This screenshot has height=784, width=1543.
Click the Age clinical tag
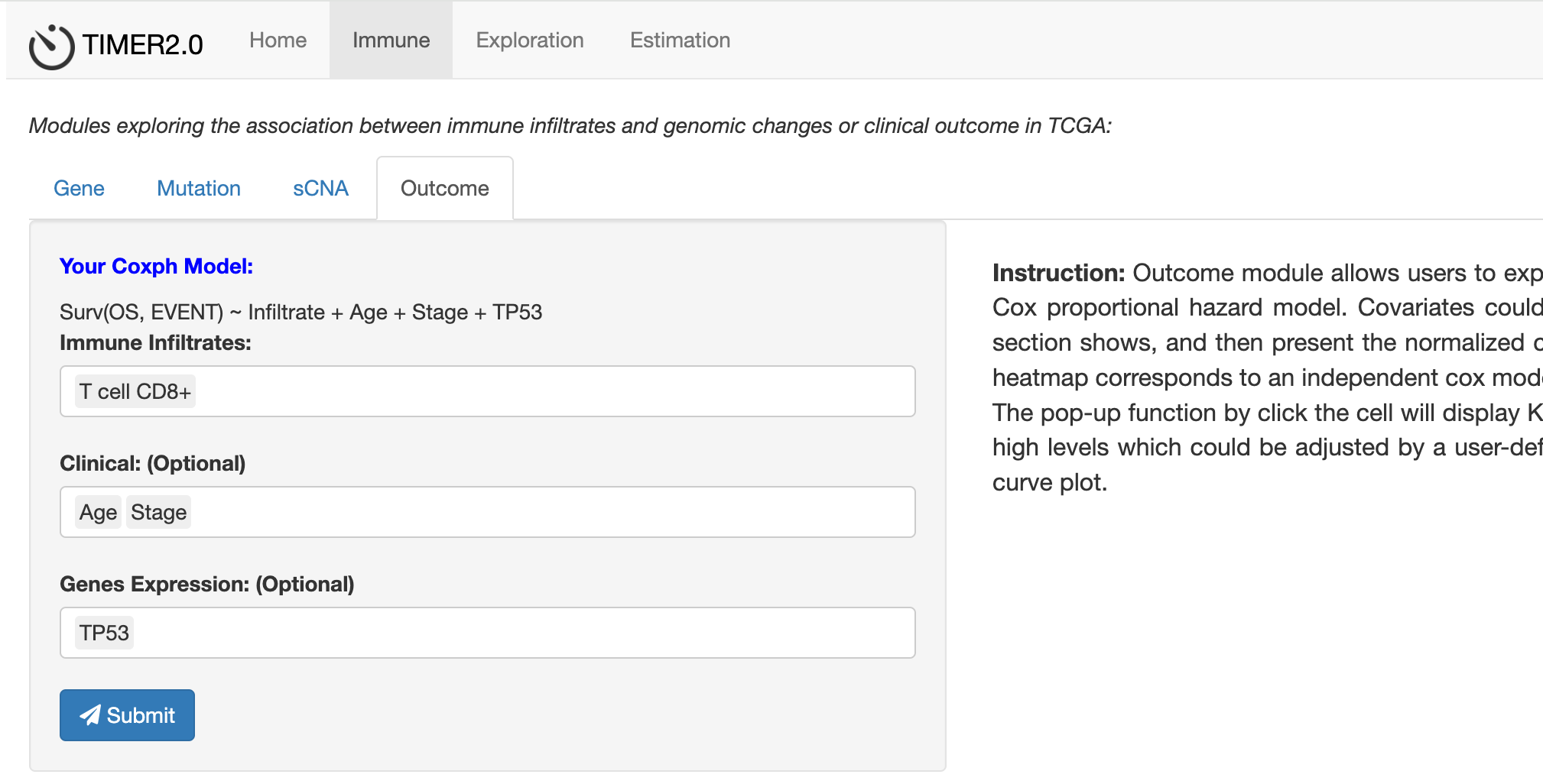(x=98, y=513)
